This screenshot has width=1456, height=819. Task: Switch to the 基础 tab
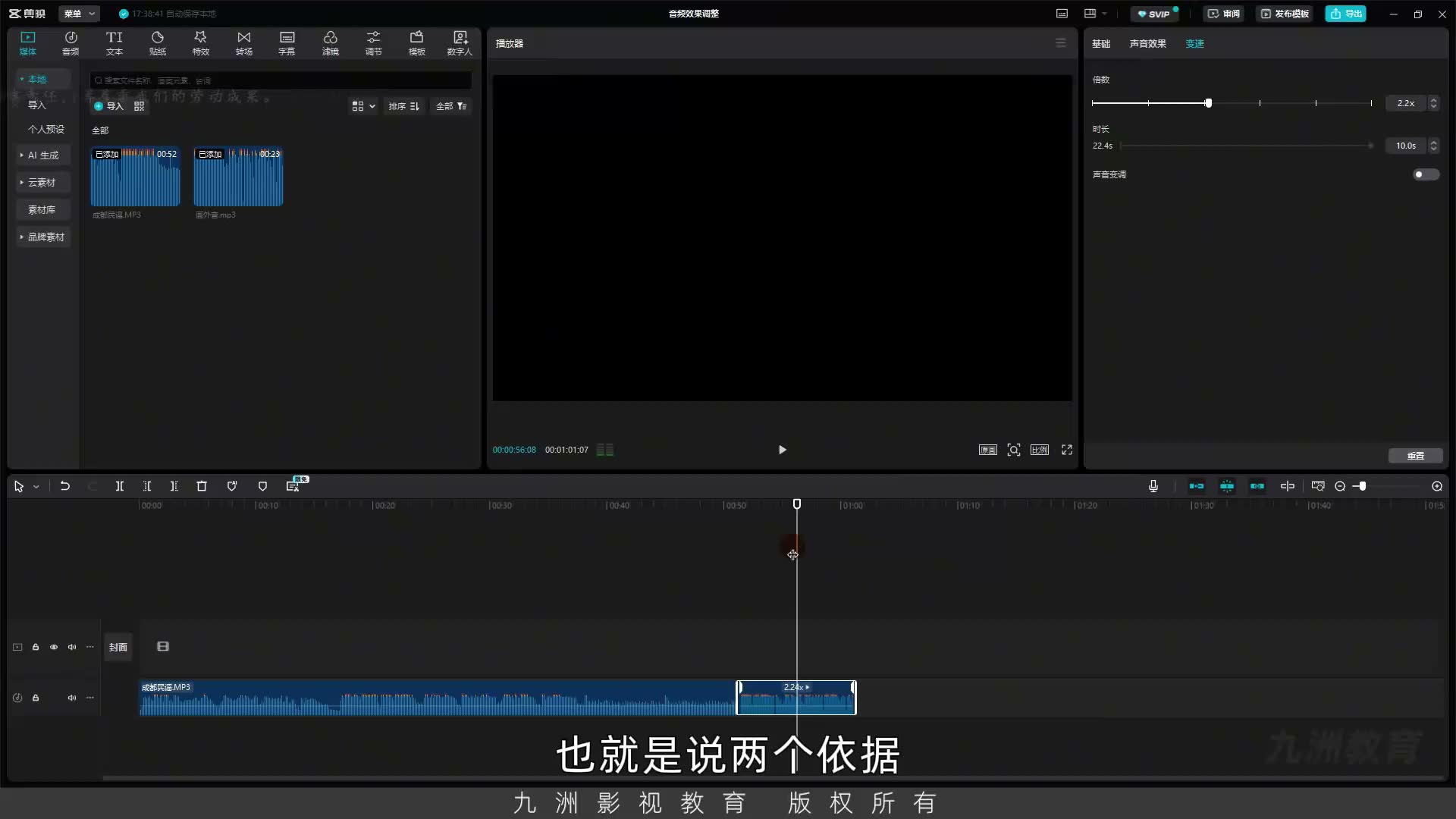[1101, 43]
